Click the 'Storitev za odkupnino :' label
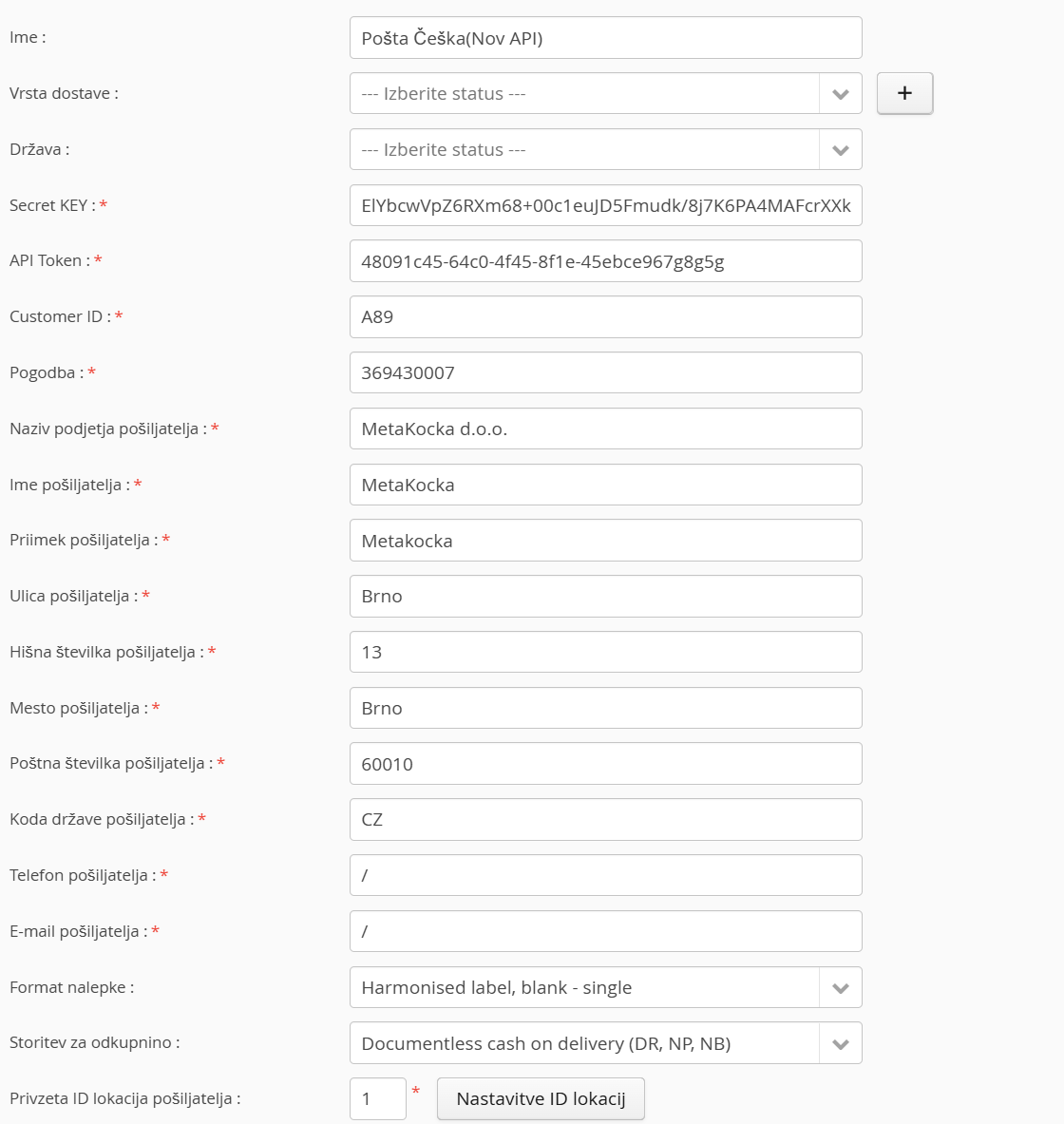The height and width of the screenshot is (1124, 1064). pyautogui.click(x=95, y=1043)
